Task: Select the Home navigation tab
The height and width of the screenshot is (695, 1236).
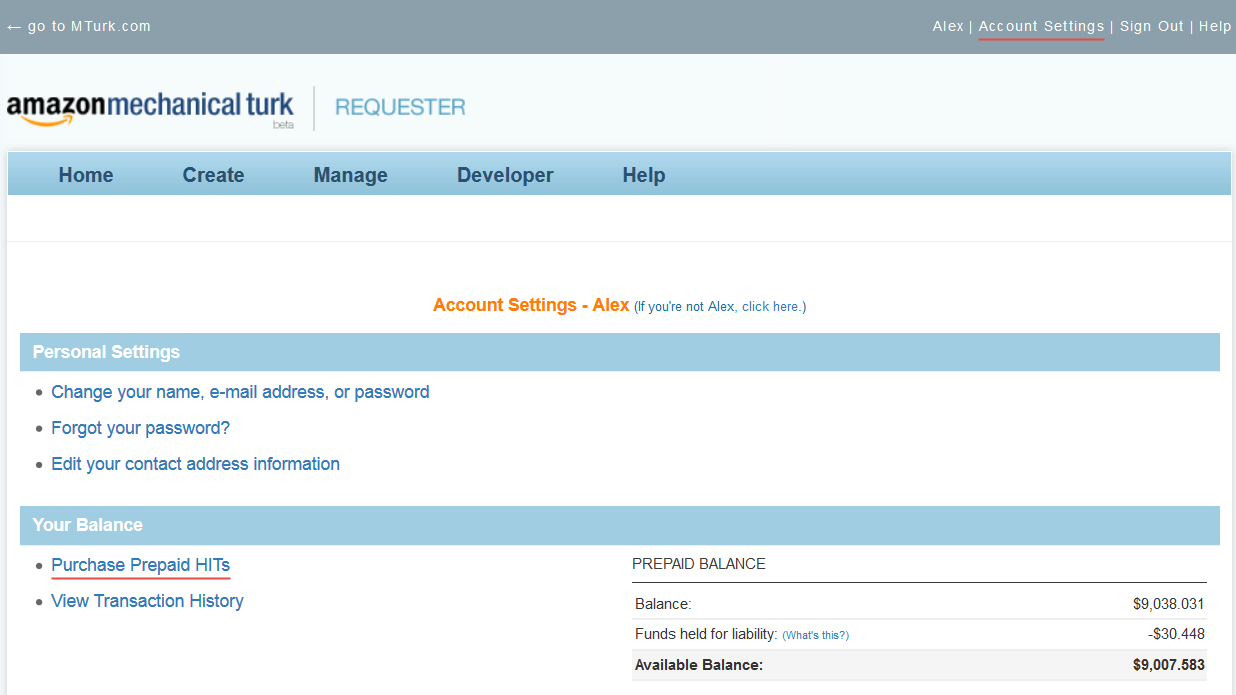Action: [86, 175]
